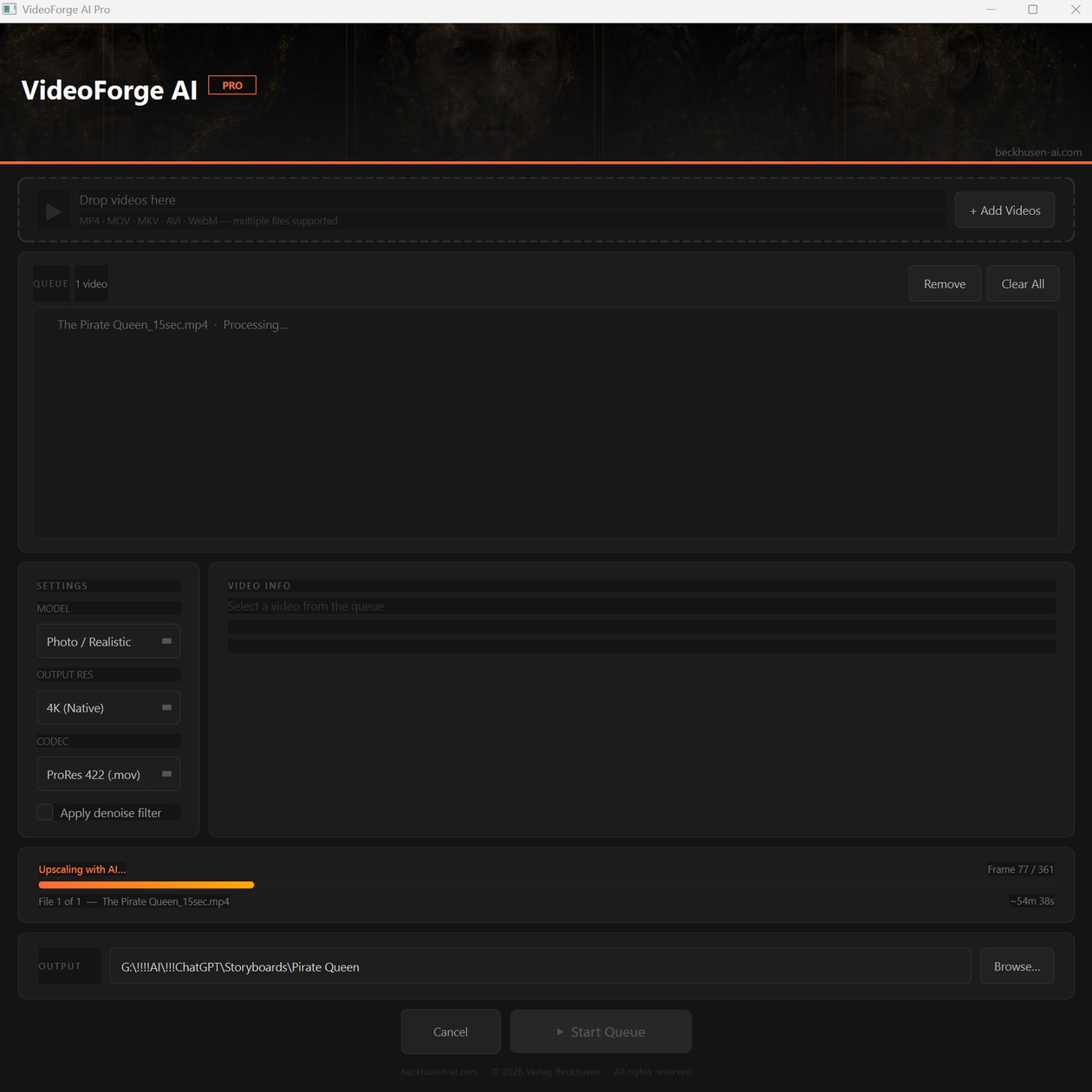Screen dimensions: 1092x1092
Task: Click the 1 video queue count label
Action: click(x=91, y=284)
